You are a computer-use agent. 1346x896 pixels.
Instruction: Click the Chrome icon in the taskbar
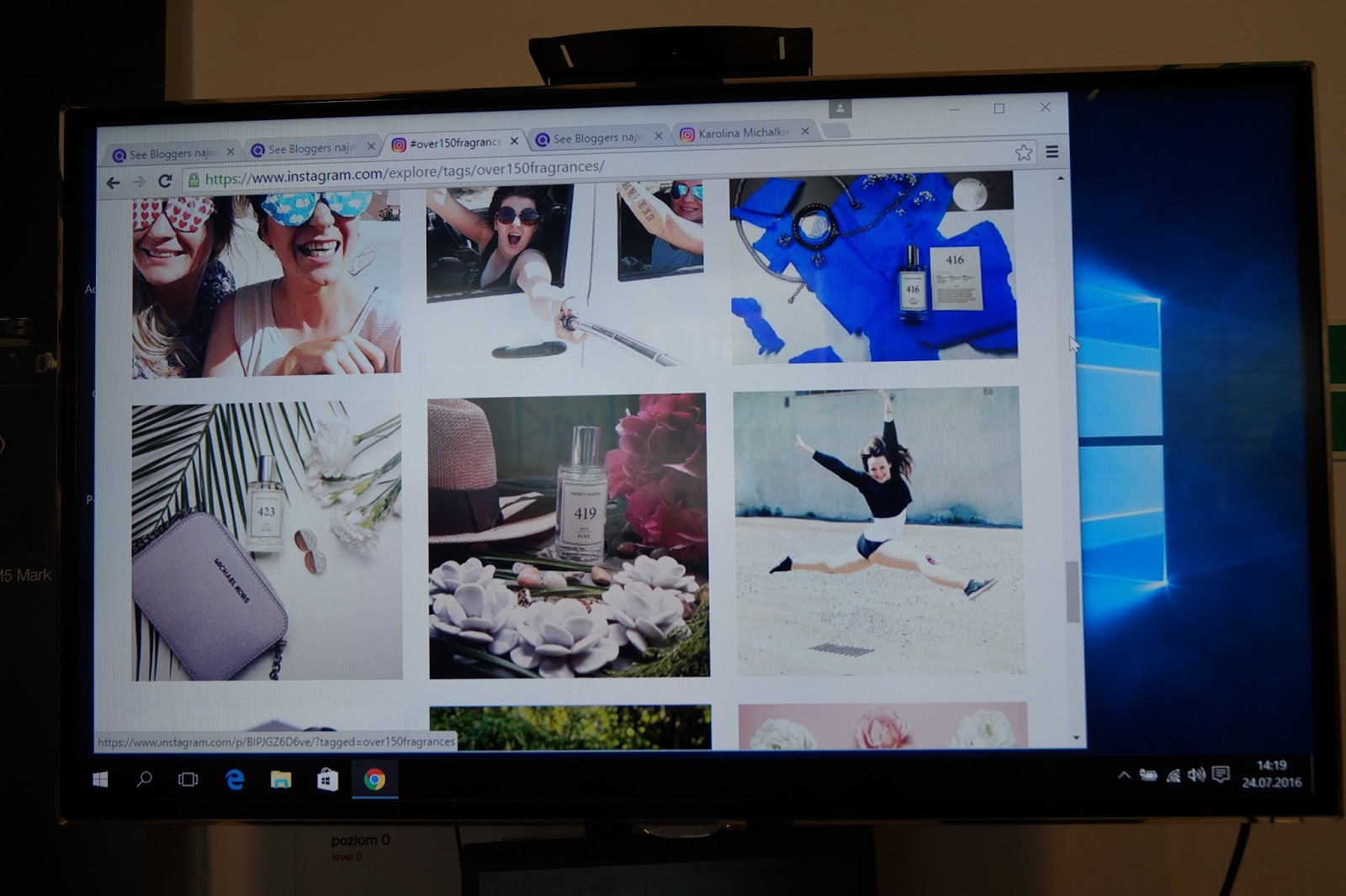tap(374, 780)
